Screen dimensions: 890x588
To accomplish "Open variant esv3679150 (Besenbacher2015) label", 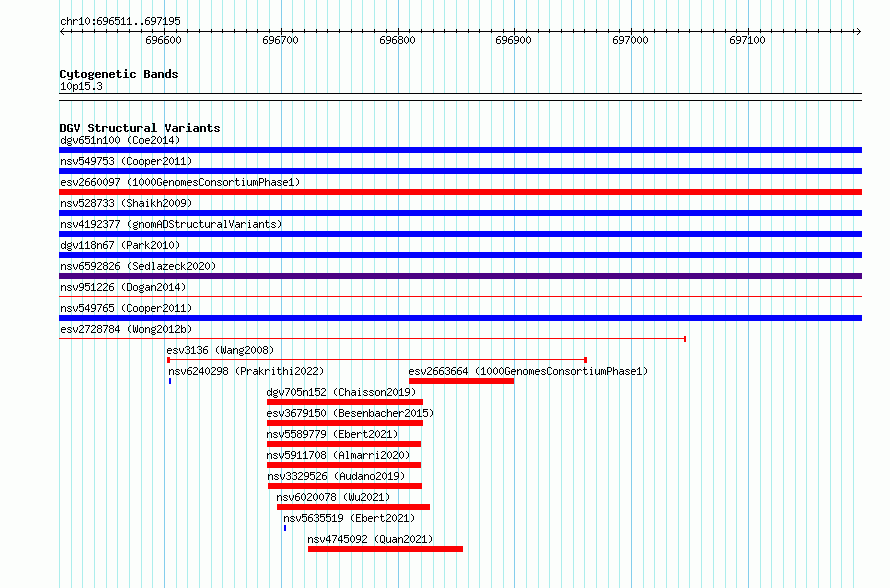I will coord(350,413).
